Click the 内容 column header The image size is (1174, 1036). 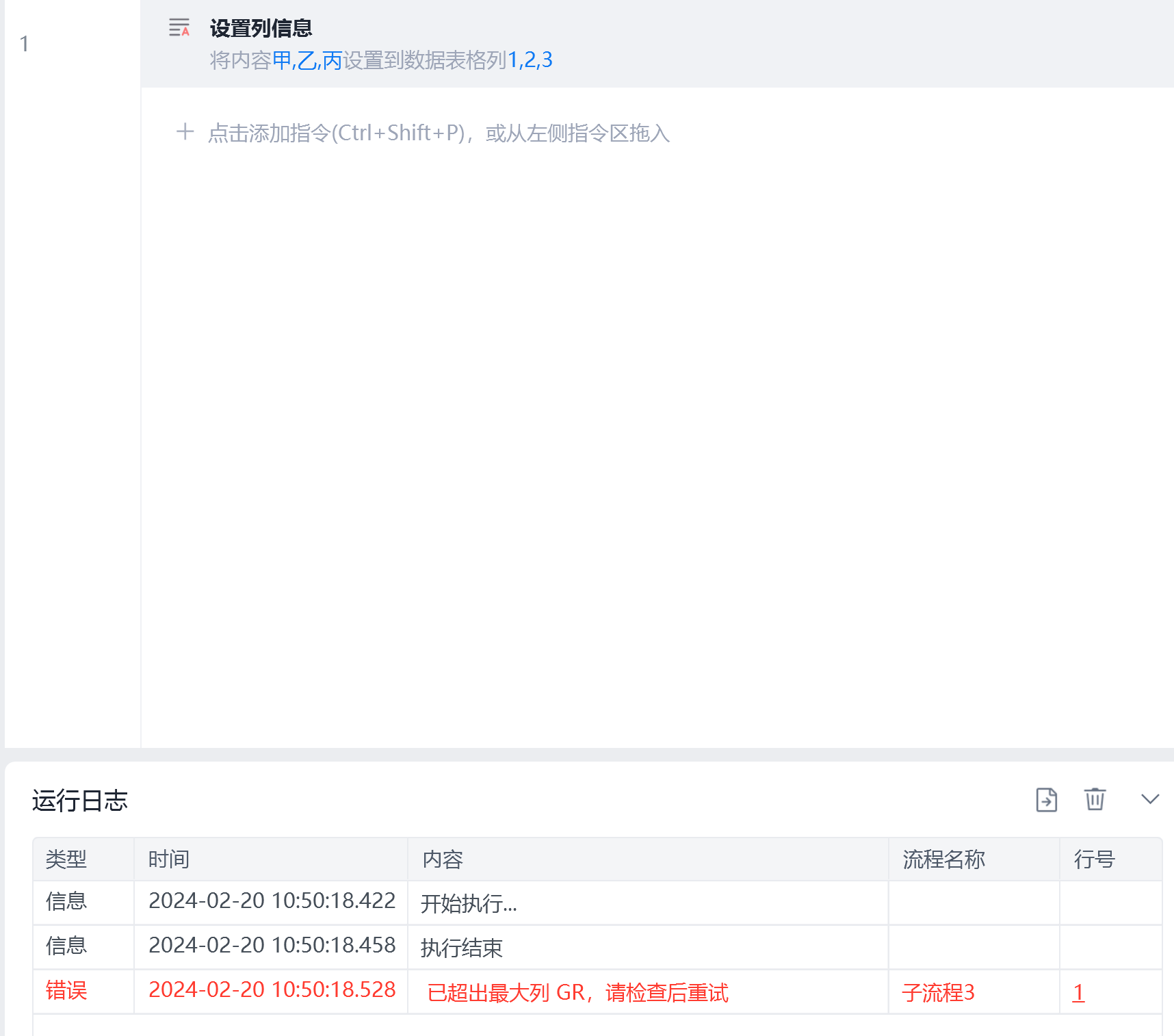[443, 859]
